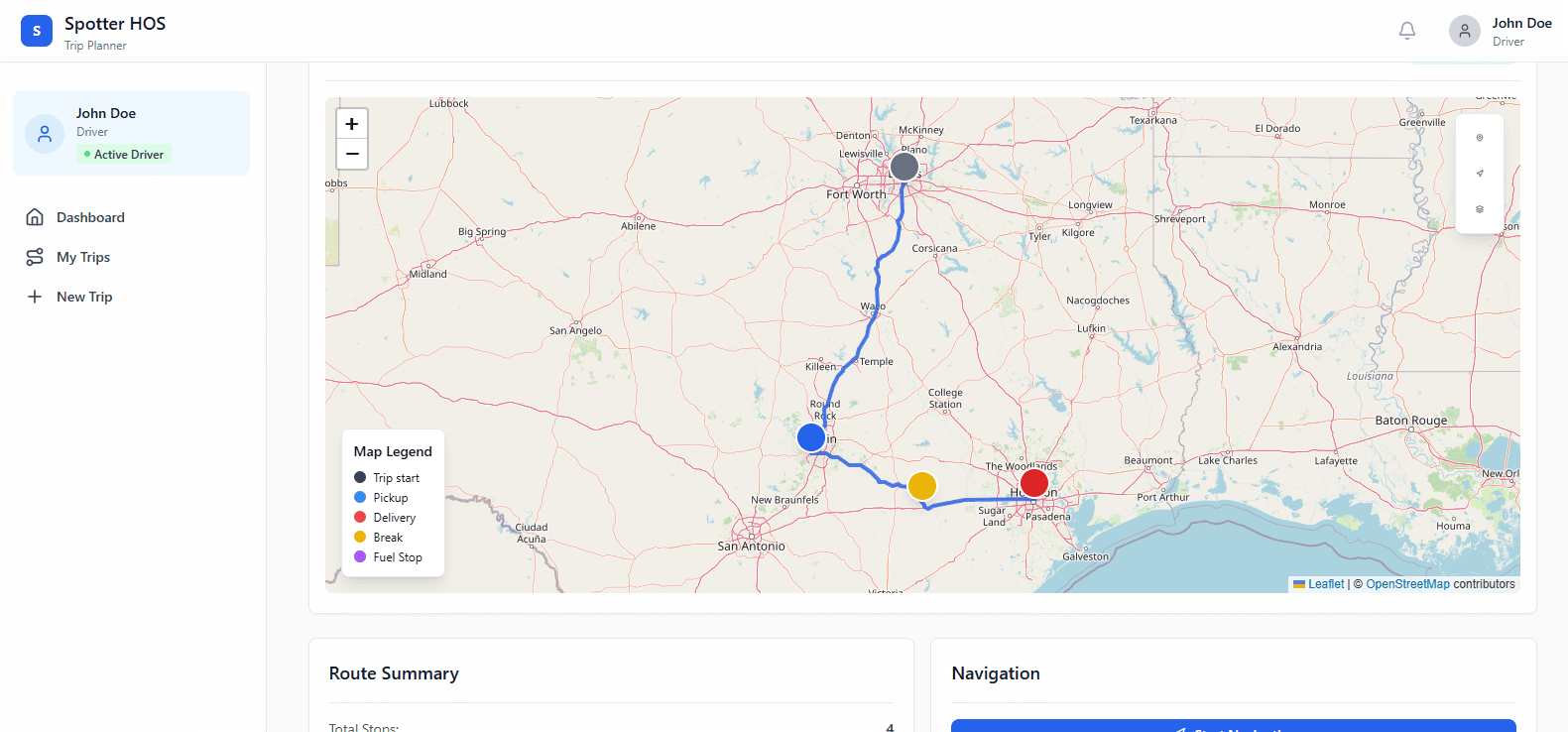Click the Baton Rouge map label
Screen dimensions: 1568x732
pos(1410,421)
